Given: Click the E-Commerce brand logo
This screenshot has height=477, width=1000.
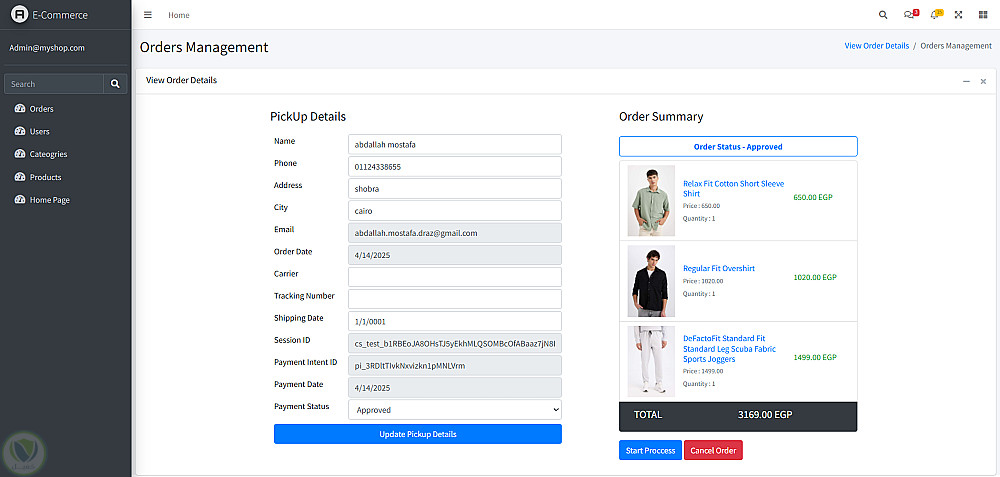Looking at the screenshot, I should pyautogui.click(x=19, y=15).
